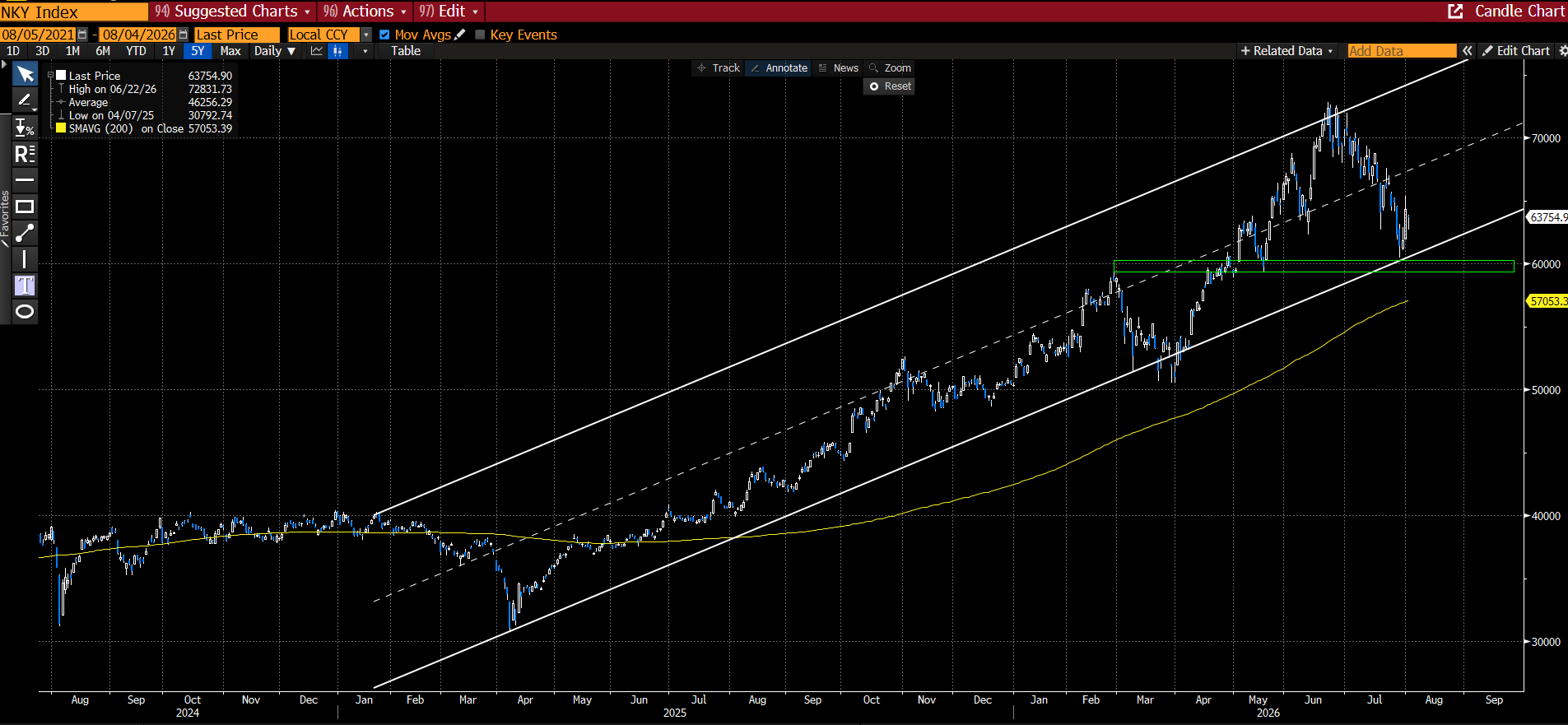Open the end date calendar picker
This screenshot has width=1568, height=725.
click(183, 35)
